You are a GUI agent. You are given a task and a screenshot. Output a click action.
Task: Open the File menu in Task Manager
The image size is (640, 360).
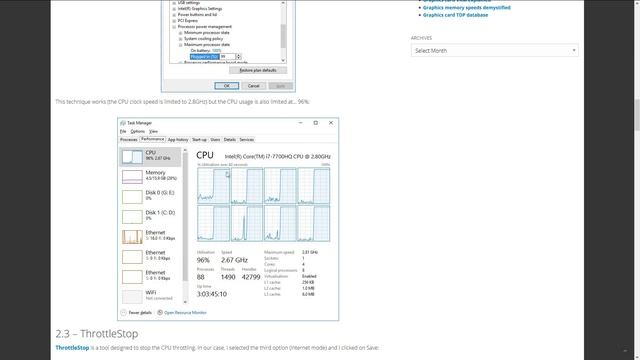(x=123, y=131)
